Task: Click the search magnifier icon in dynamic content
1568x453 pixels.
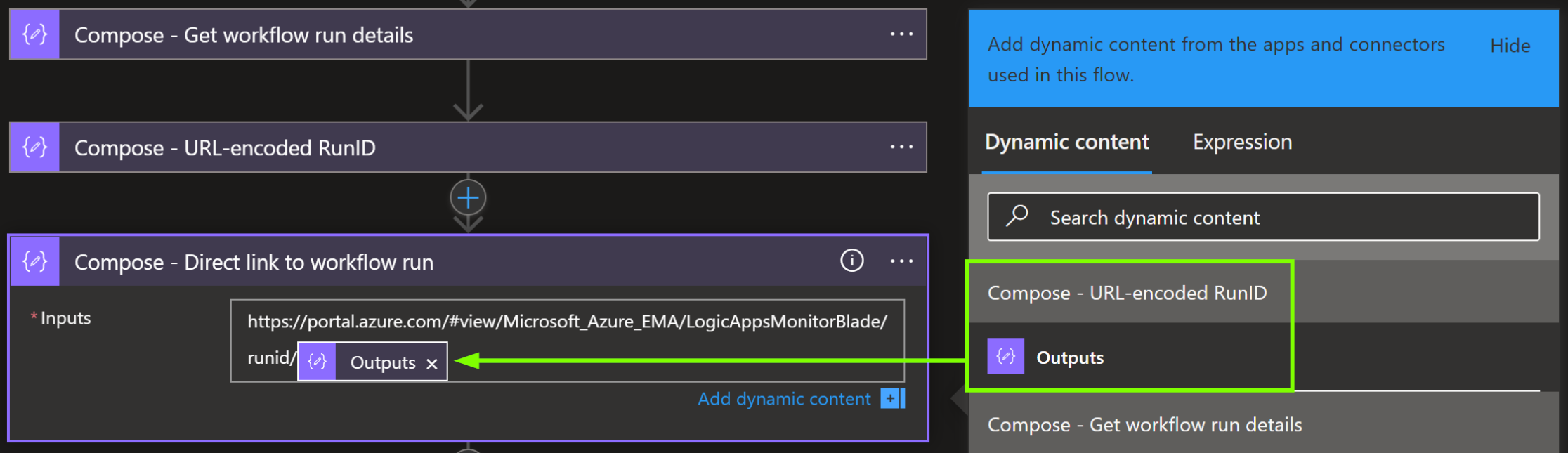Action: pos(1017,216)
